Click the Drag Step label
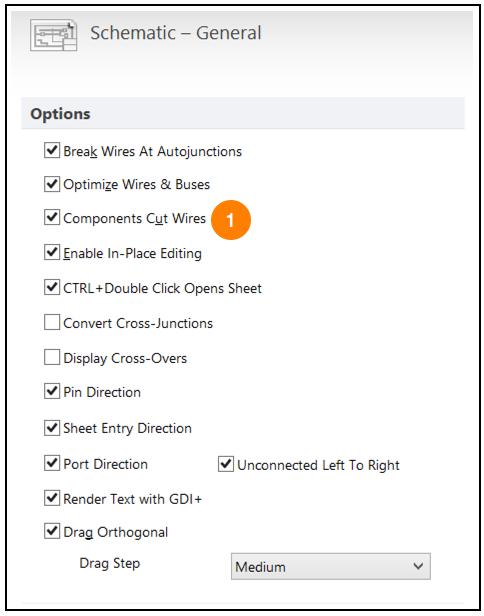This screenshot has width=484, height=616. click(110, 563)
